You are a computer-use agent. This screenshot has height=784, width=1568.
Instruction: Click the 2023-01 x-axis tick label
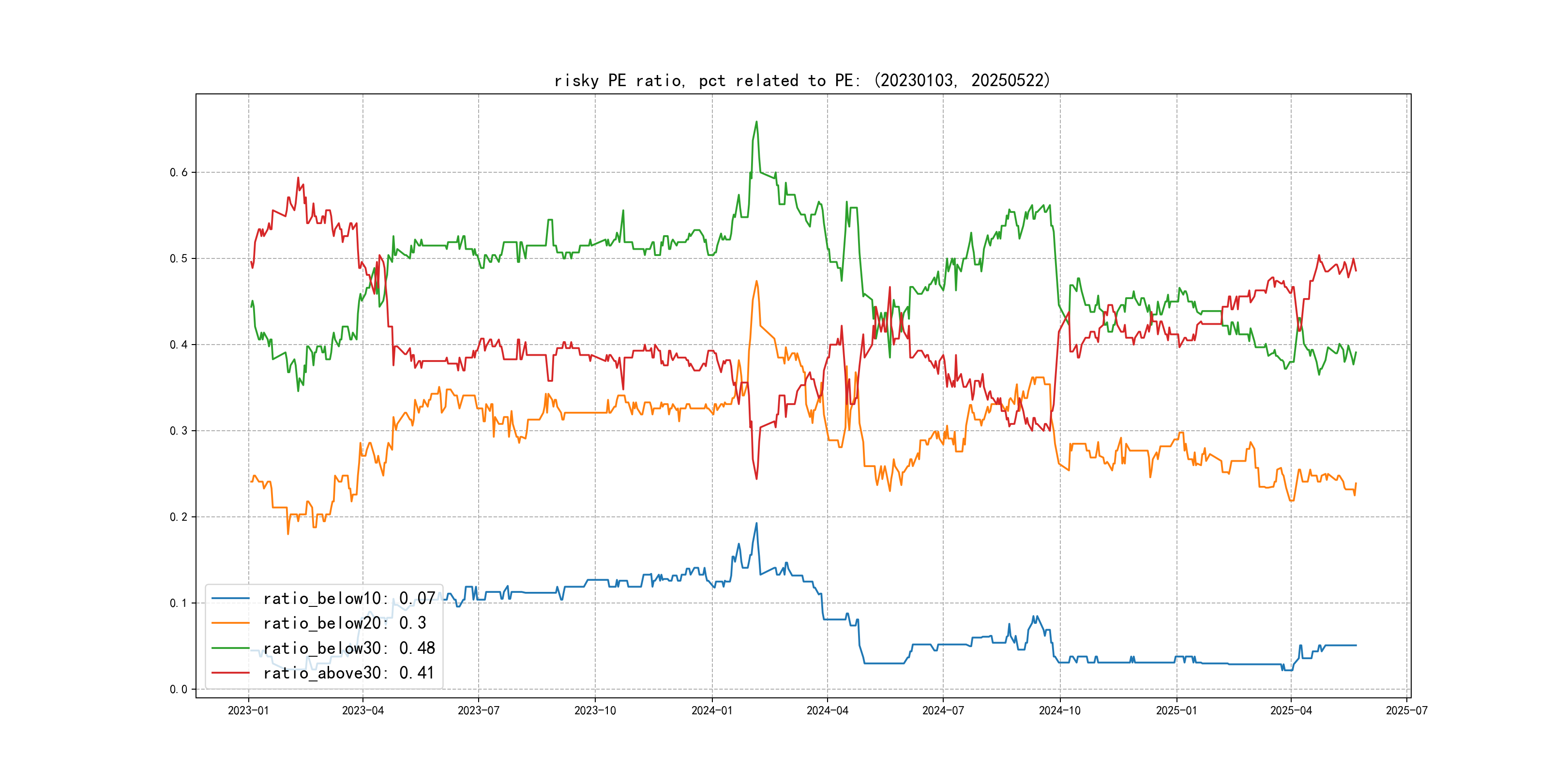click(x=248, y=710)
